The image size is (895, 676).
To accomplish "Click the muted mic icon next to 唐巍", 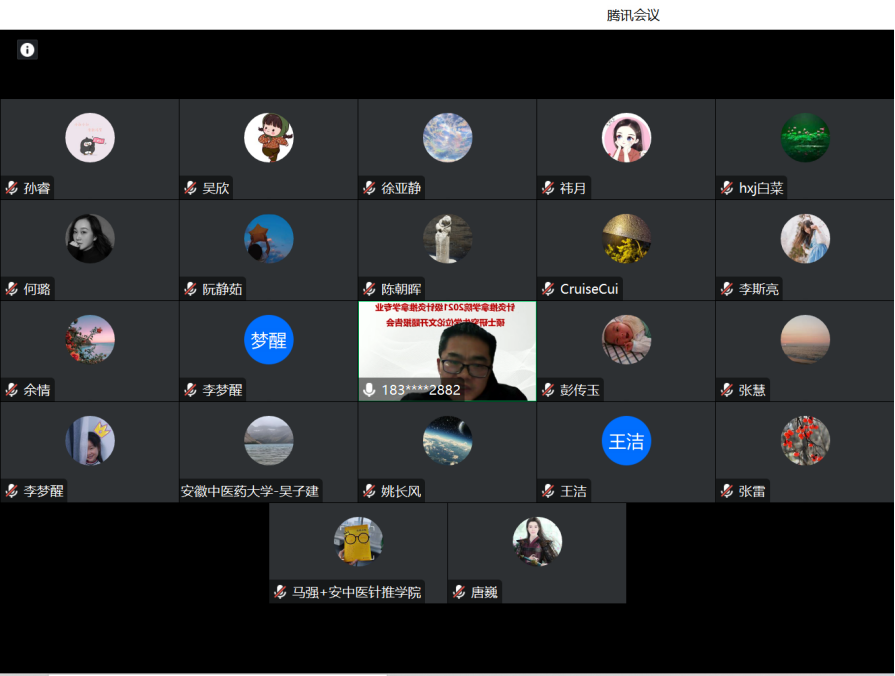I will point(459,592).
